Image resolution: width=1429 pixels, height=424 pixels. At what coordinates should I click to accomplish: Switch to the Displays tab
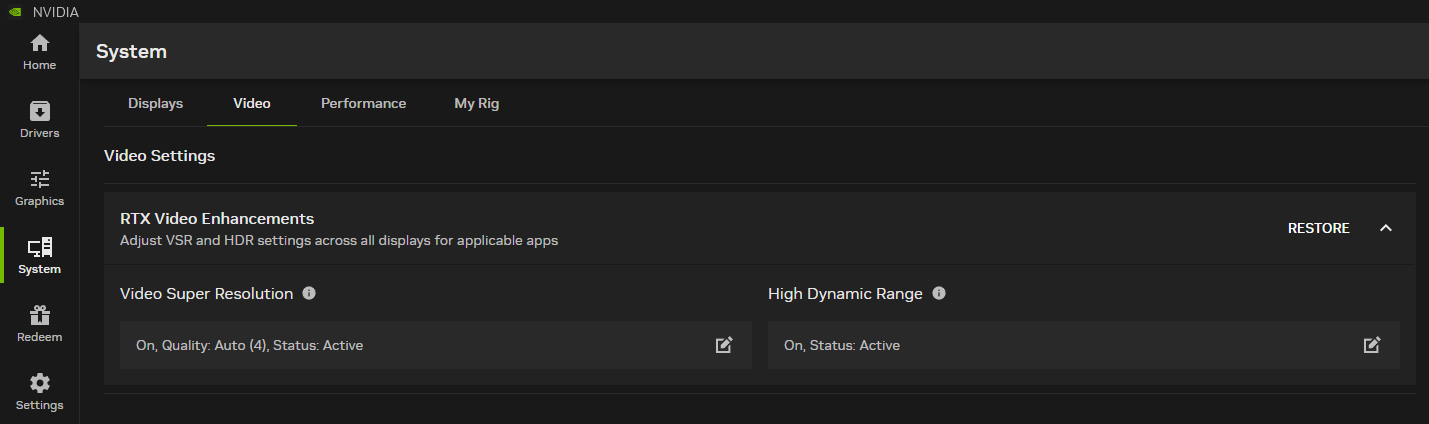[155, 104]
